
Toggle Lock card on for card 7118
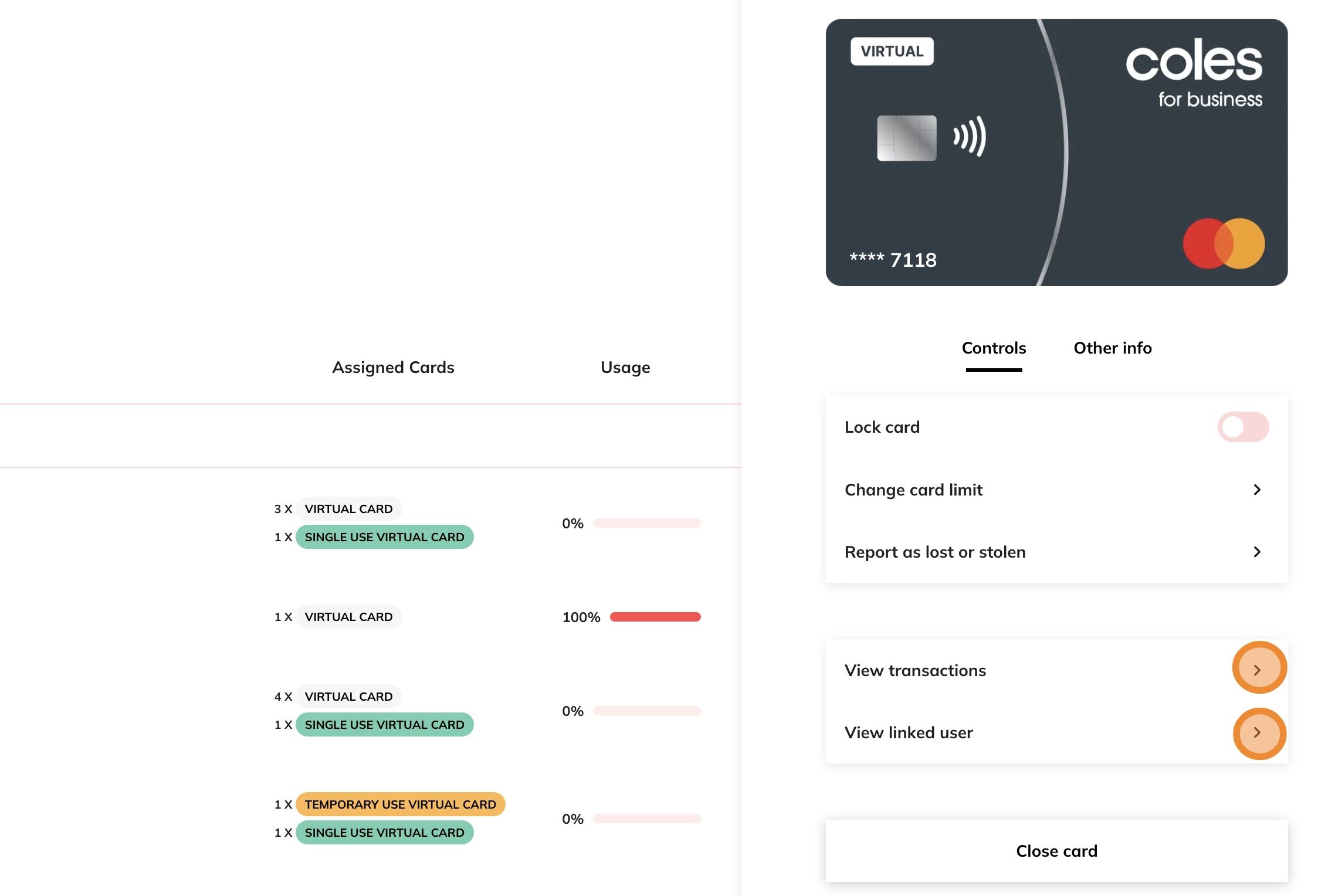(1242, 427)
